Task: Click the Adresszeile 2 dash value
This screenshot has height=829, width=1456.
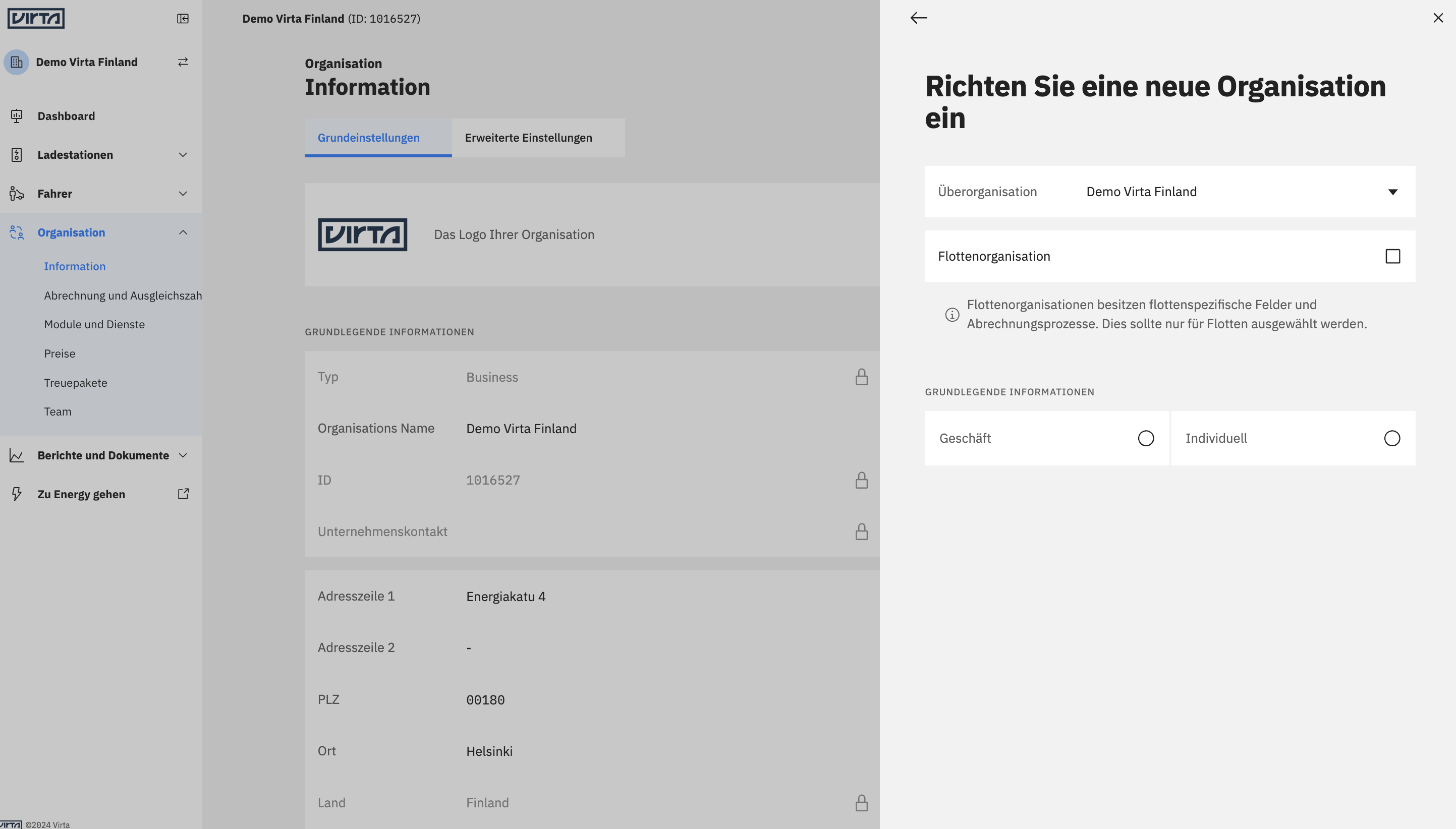Action: (469, 648)
